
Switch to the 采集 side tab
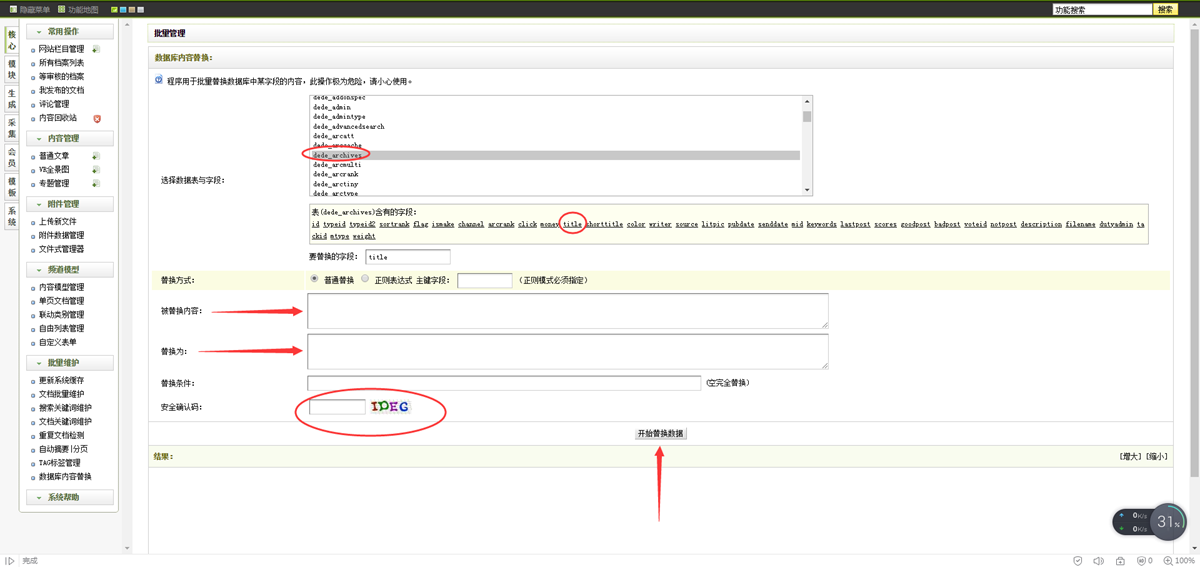pos(12,128)
